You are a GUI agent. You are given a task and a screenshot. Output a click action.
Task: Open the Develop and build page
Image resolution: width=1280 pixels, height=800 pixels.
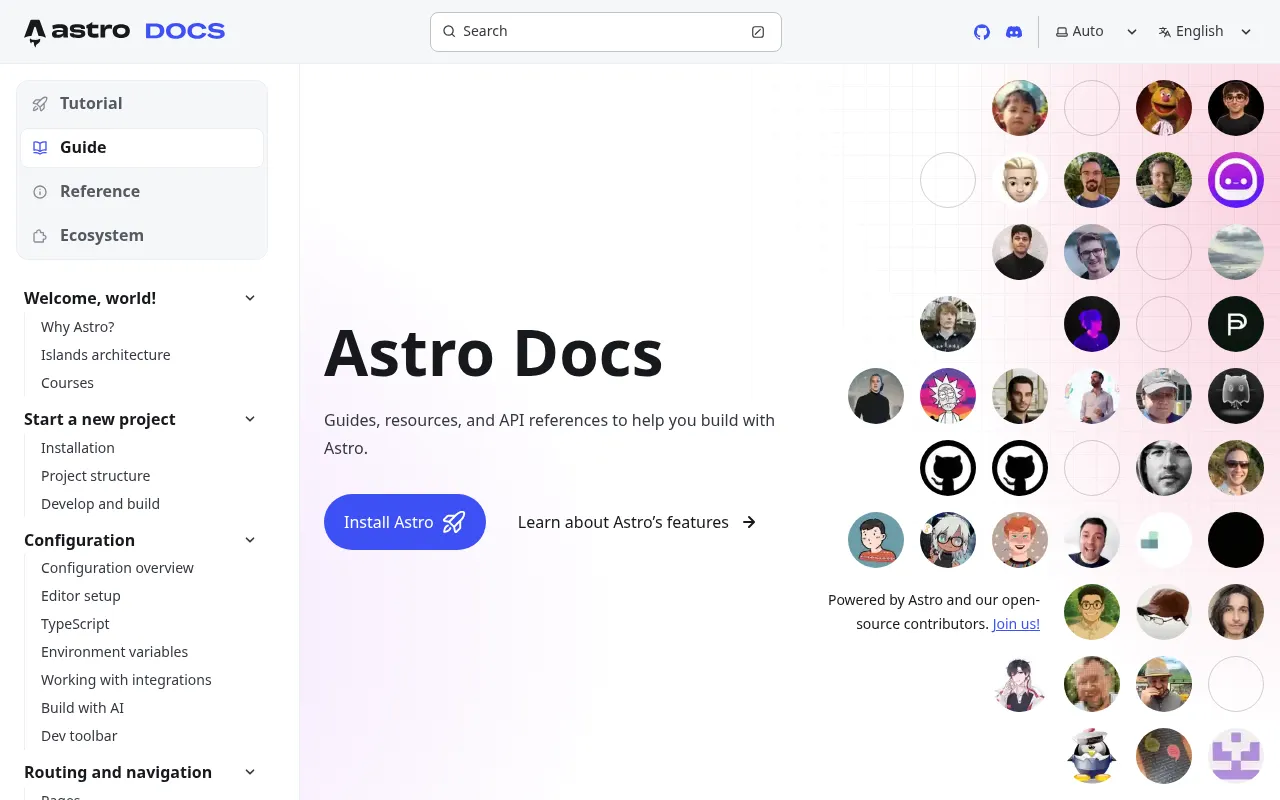100,504
